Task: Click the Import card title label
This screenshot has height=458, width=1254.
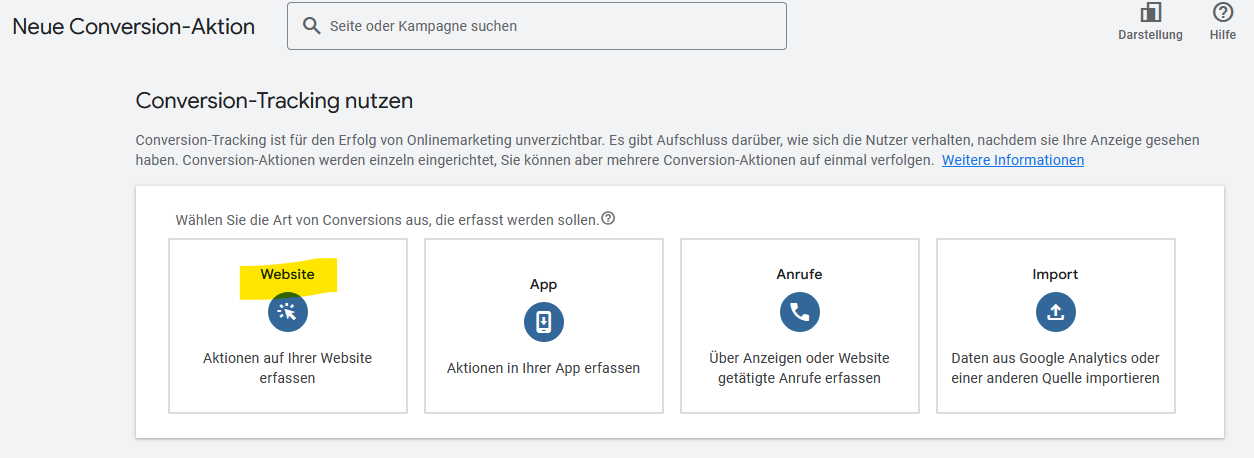Action: coord(1056,274)
